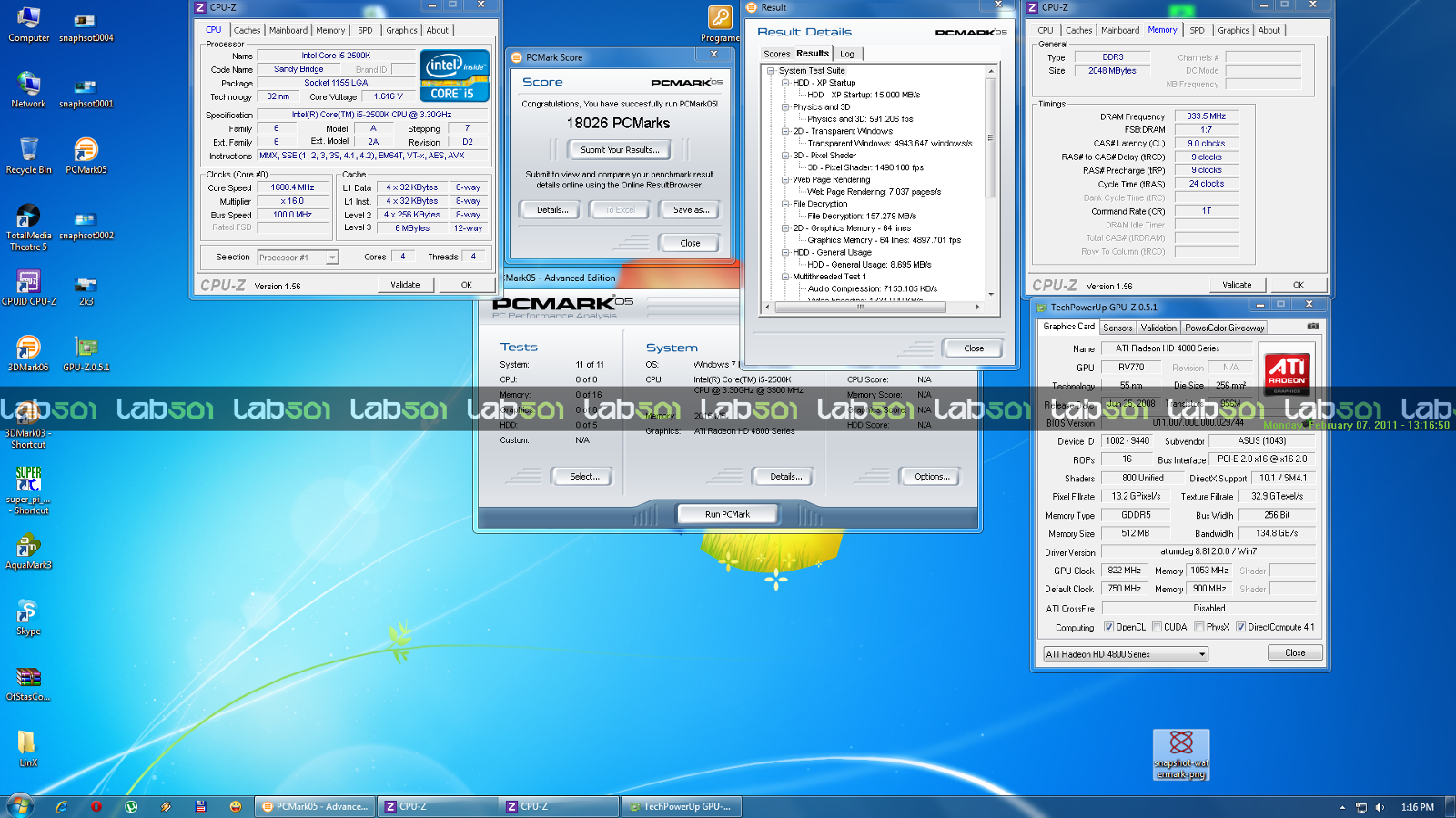Open the Processor #1 selection dropdown
This screenshot has height=818, width=1456.
[298, 258]
